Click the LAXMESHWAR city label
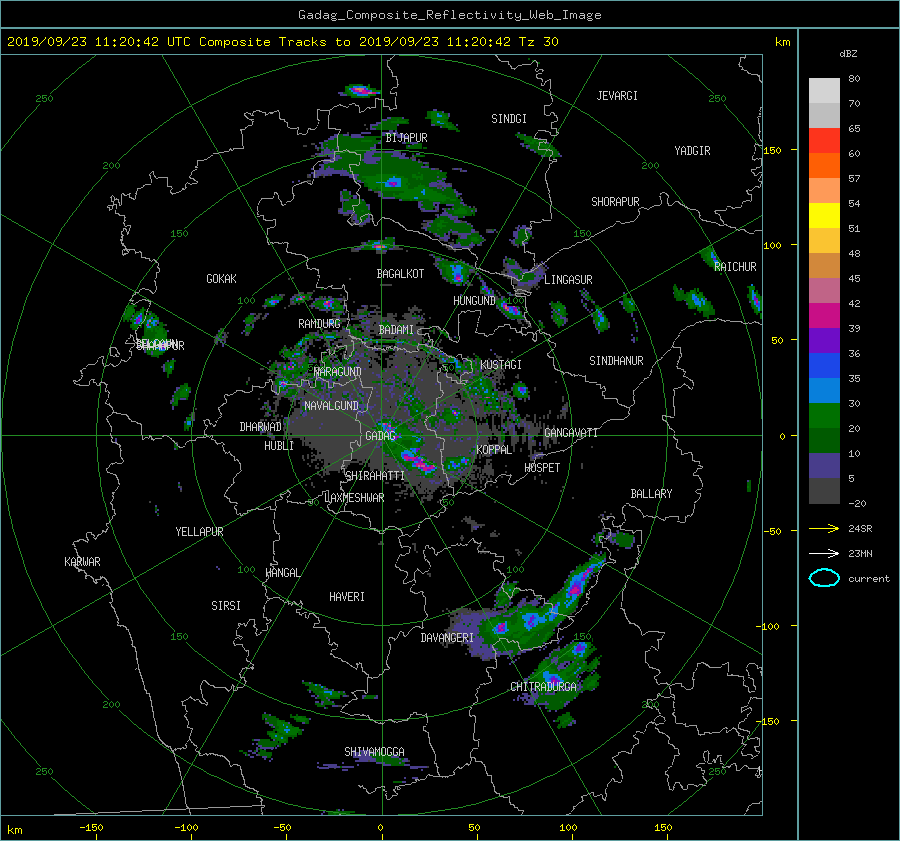Screen dimensions: 900x841 coord(354,498)
